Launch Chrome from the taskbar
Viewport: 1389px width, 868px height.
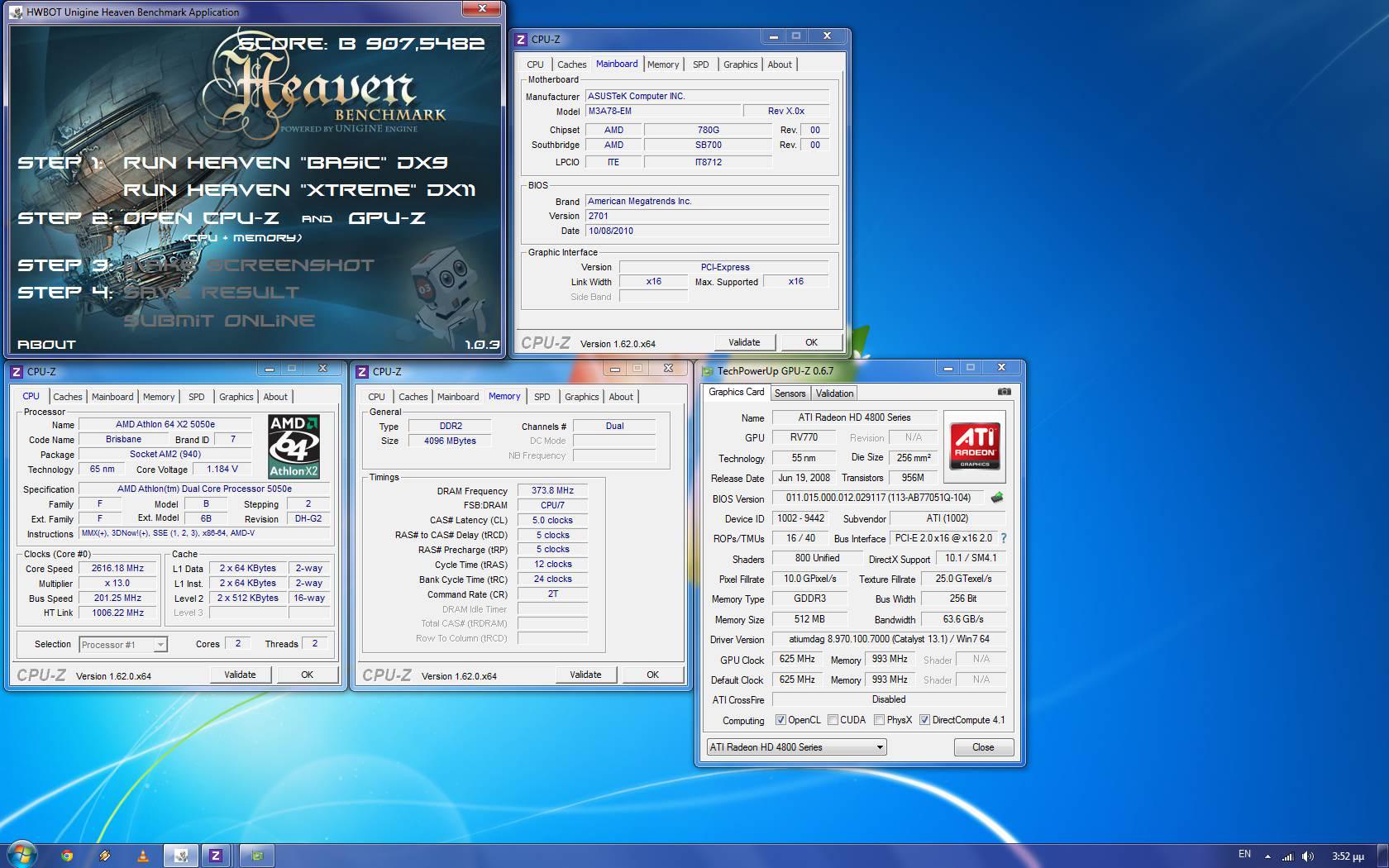pyautogui.click(x=67, y=856)
